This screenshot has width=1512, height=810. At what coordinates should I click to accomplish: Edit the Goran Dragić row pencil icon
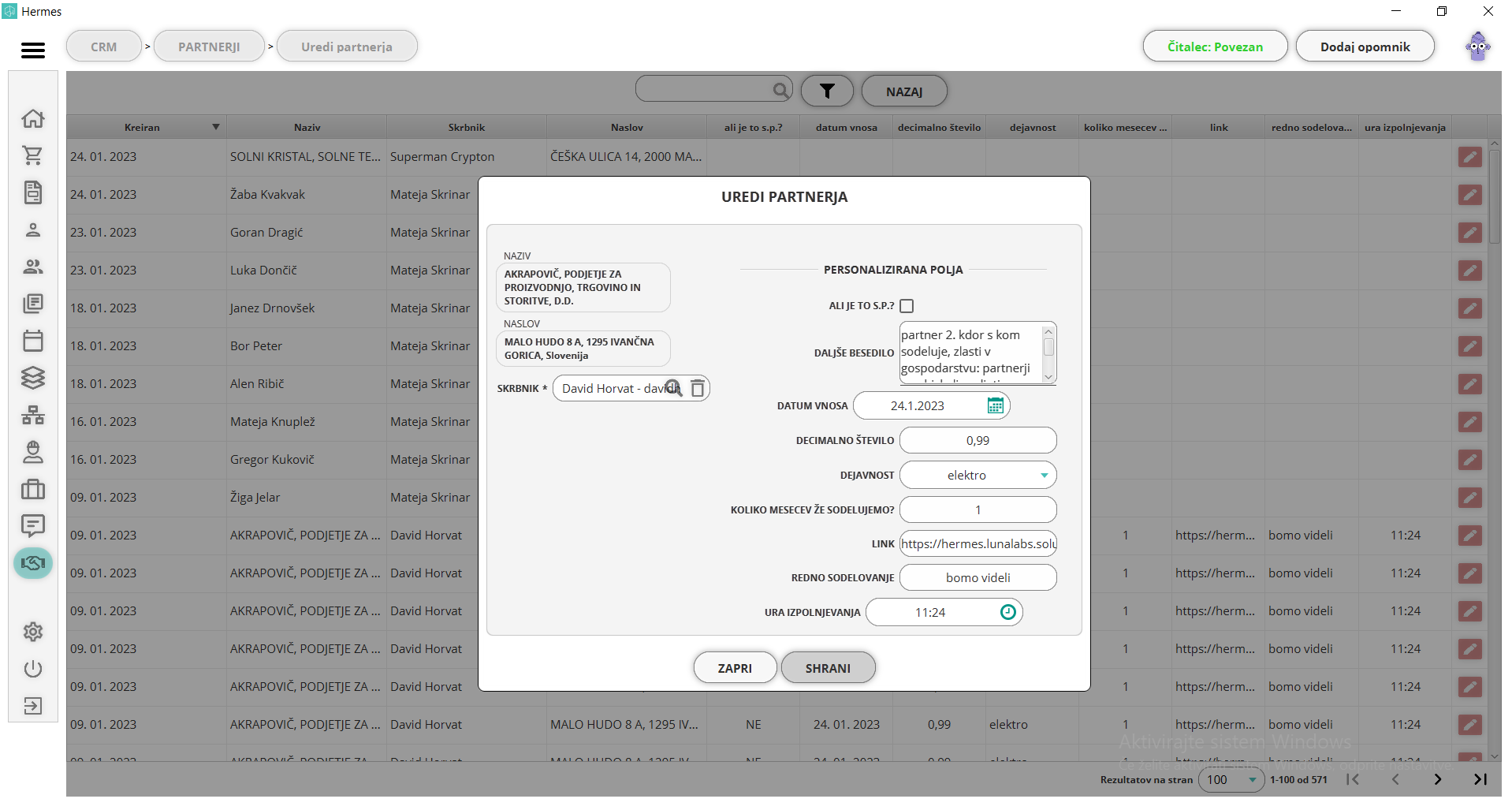pos(1469,233)
